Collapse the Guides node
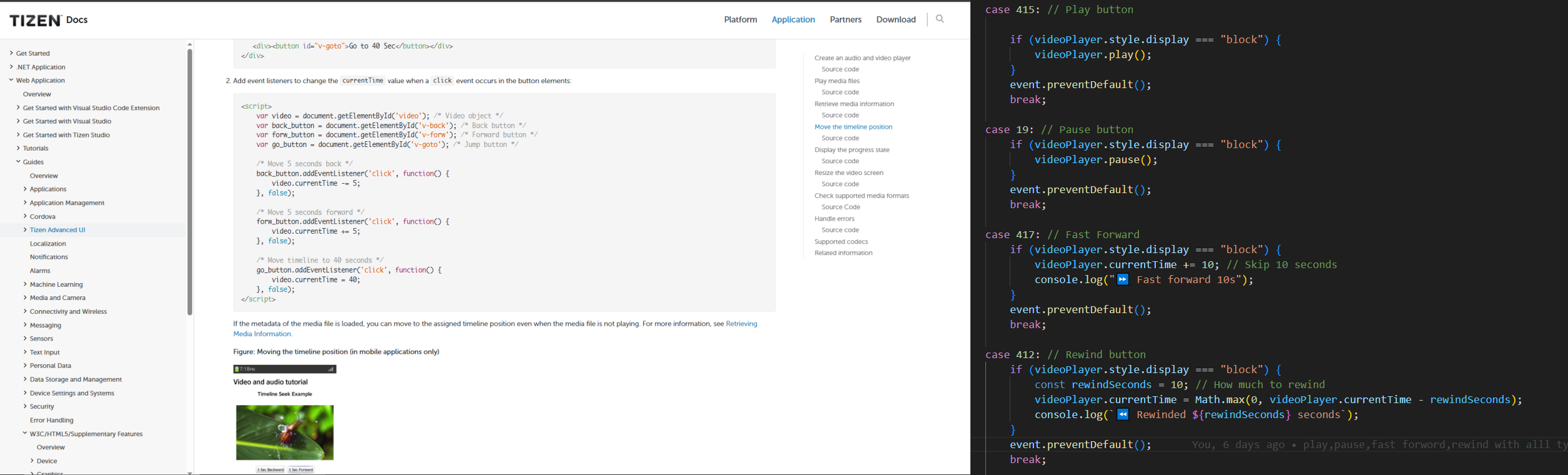This screenshot has width=1568, height=475. (18, 162)
